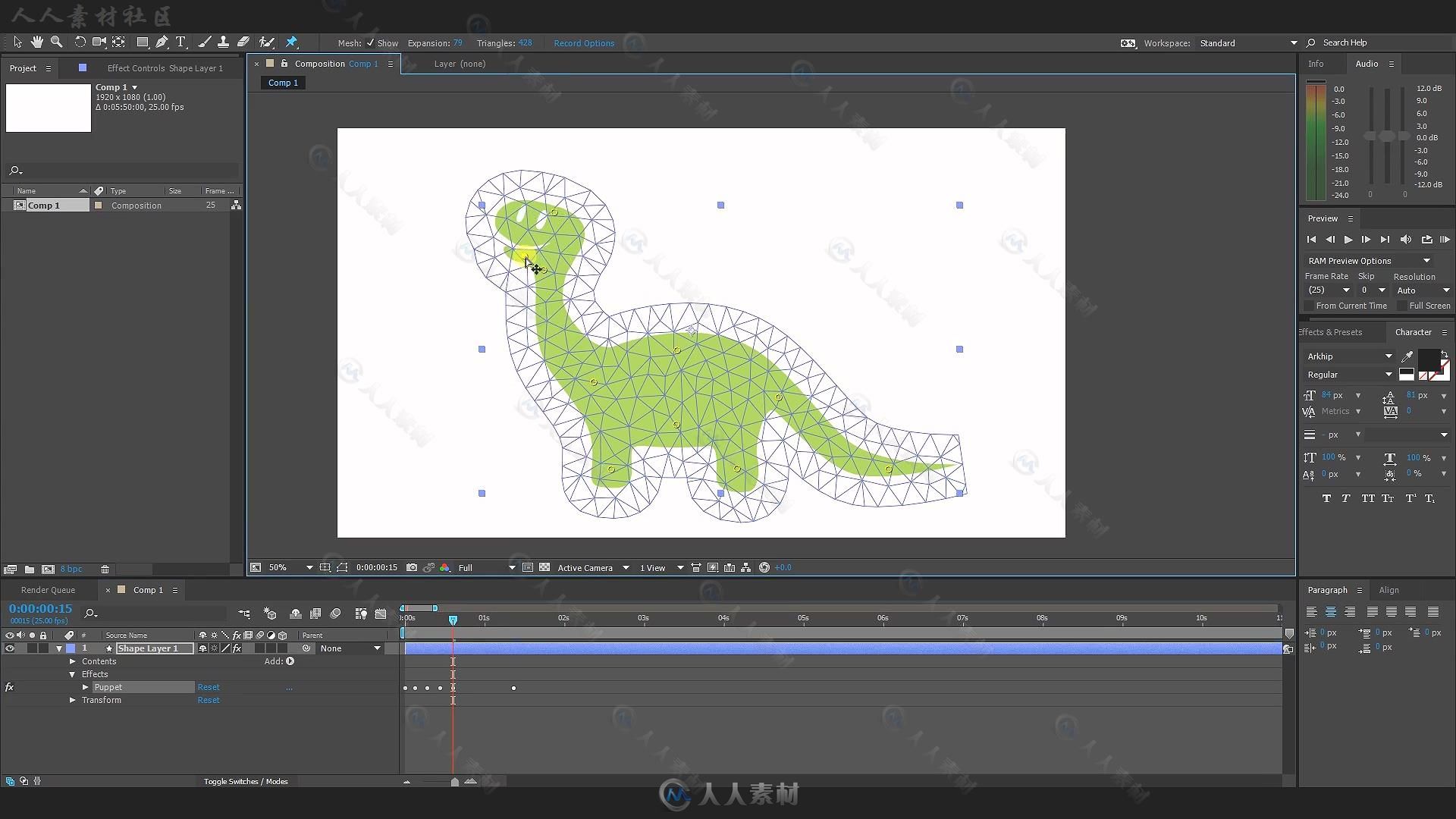
Task: Click the Zoom tool icon
Action: coord(57,42)
